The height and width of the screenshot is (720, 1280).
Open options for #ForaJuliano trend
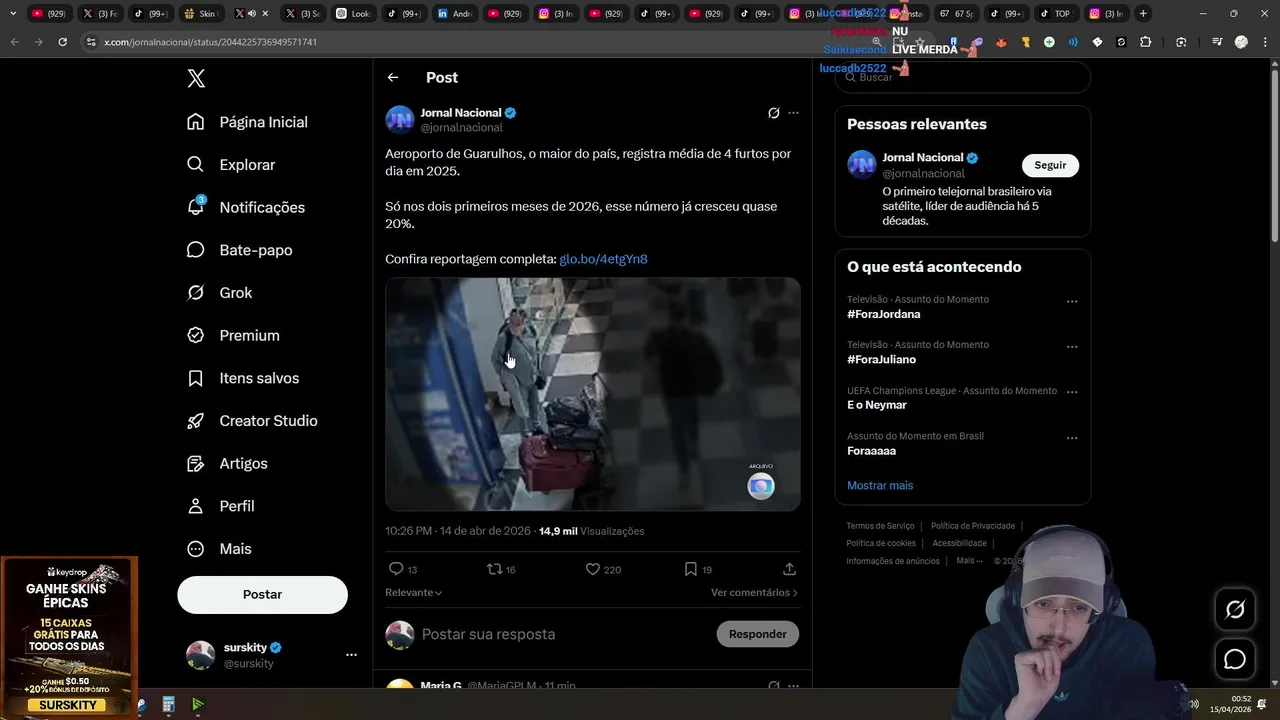(1072, 347)
